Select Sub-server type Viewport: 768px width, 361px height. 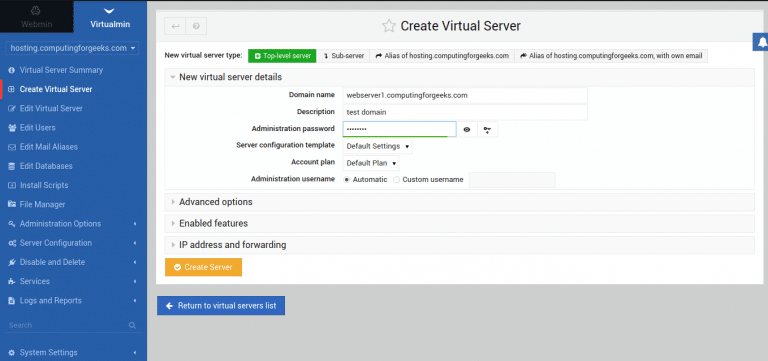[343, 56]
